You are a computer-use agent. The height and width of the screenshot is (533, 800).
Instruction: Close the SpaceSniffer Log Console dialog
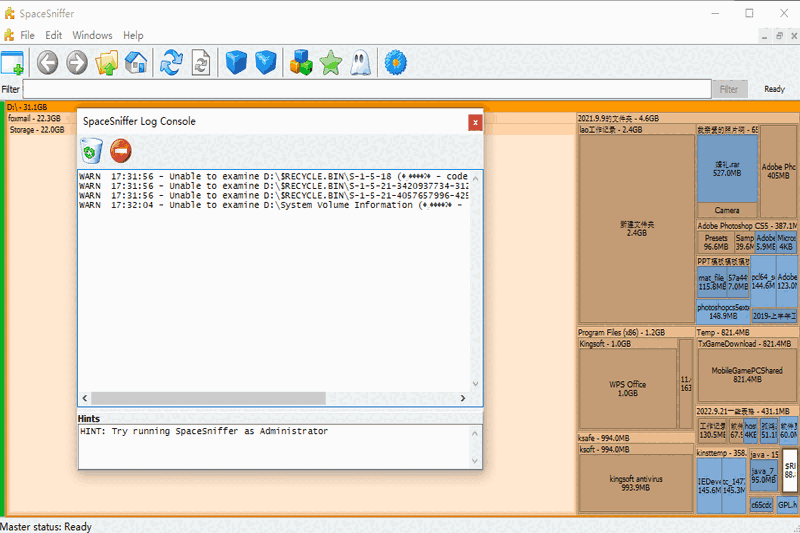coord(475,122)
